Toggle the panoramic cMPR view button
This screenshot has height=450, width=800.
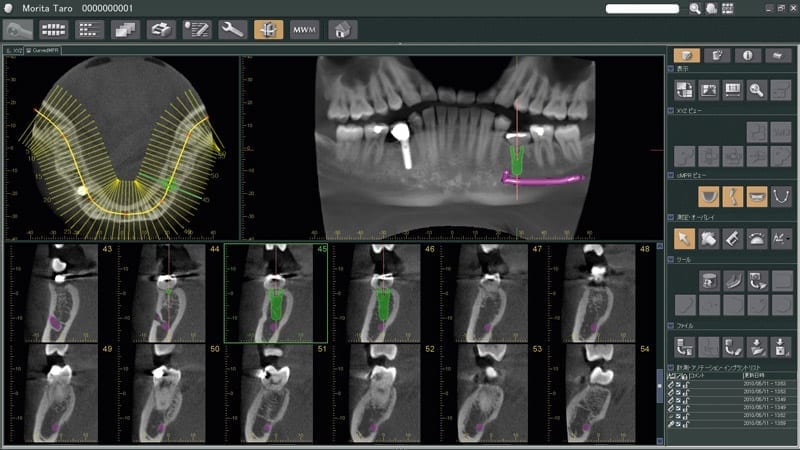(758, 193)
